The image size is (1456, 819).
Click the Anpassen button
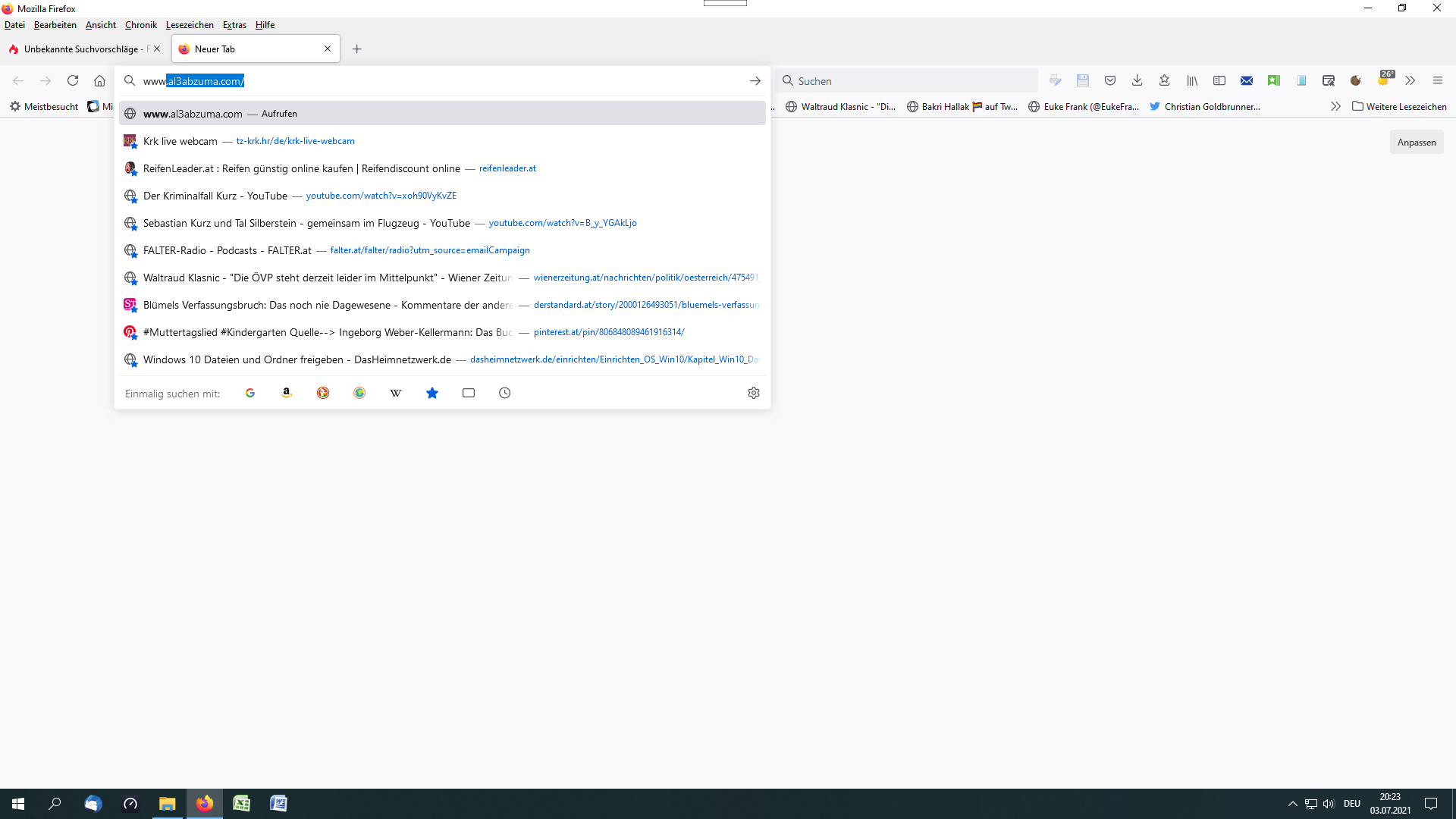(x=1416, y=143)
